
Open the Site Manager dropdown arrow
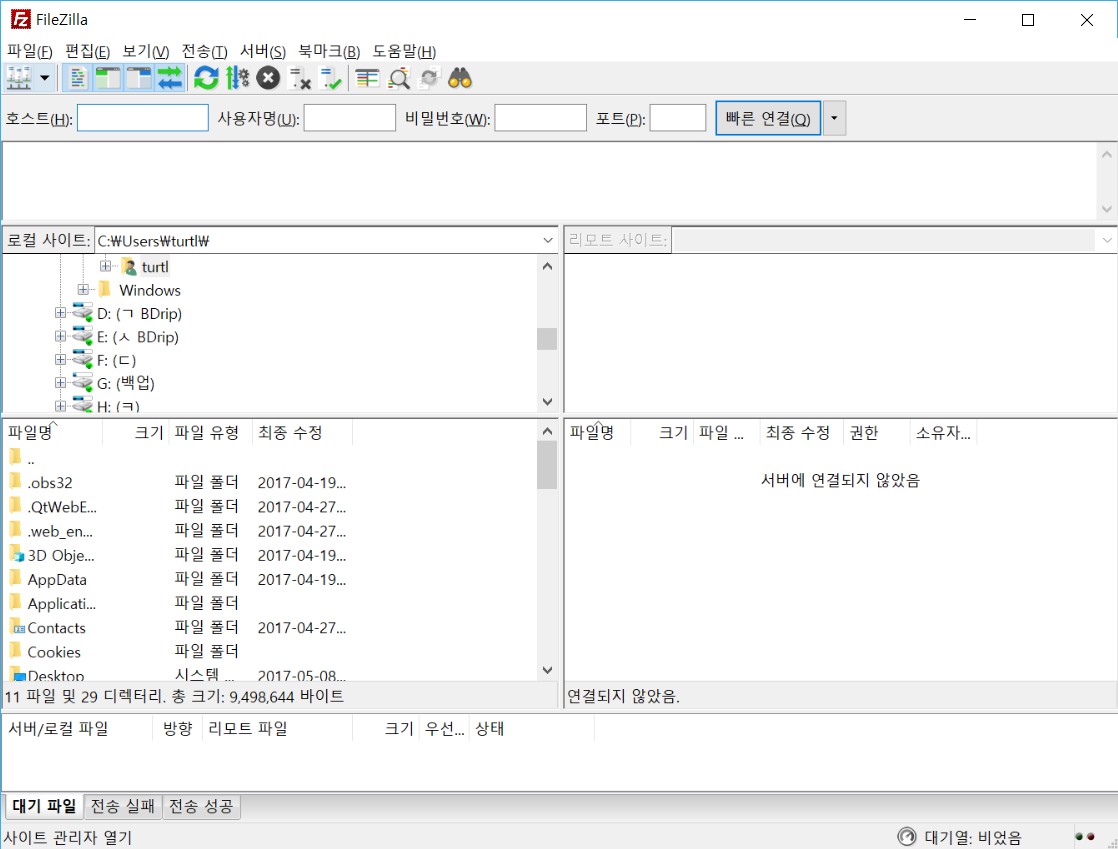click(x=44, y=78)
